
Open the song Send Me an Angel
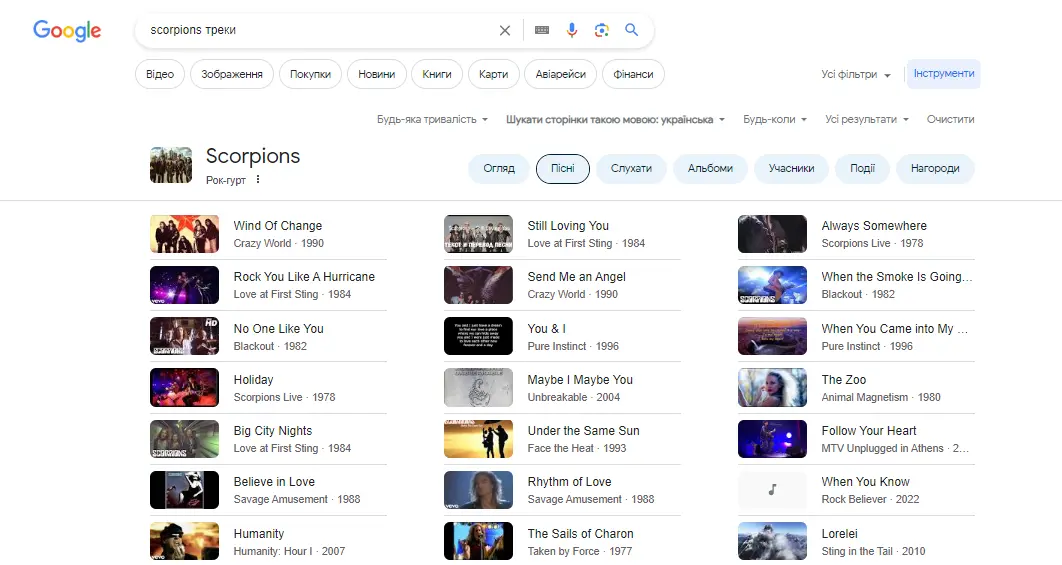click(562, 285)
